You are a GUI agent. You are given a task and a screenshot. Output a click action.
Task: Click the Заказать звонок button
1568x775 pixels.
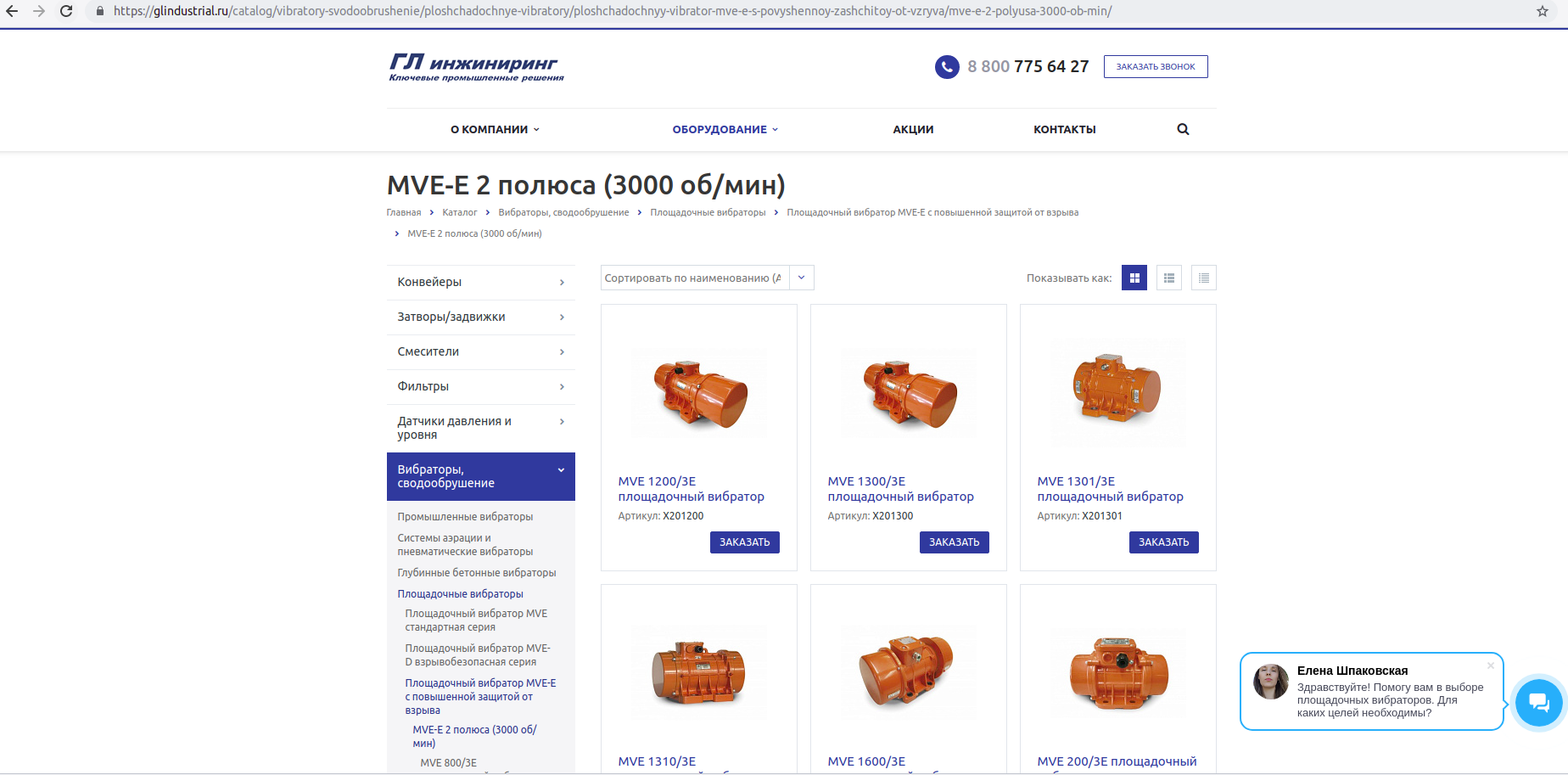coord(1155,67)
